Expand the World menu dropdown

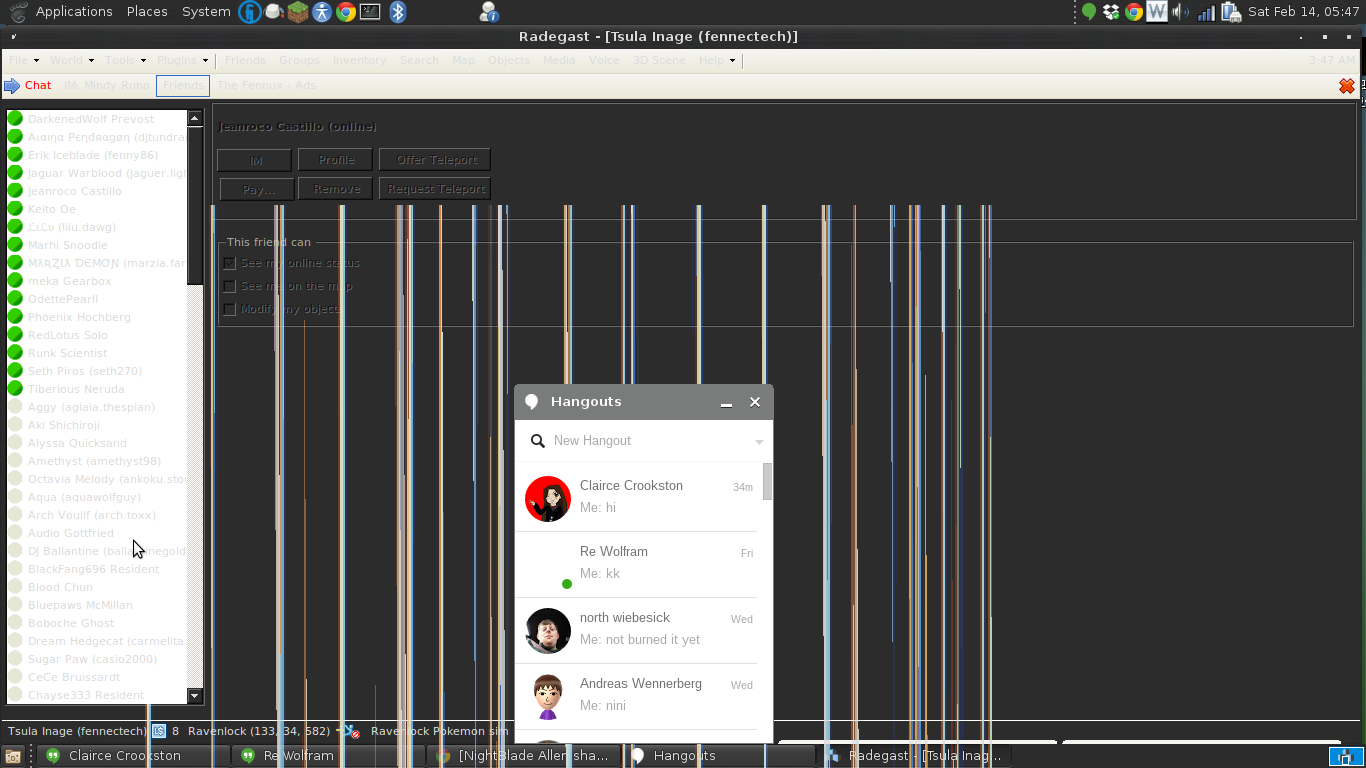click(x=72, y=60)
